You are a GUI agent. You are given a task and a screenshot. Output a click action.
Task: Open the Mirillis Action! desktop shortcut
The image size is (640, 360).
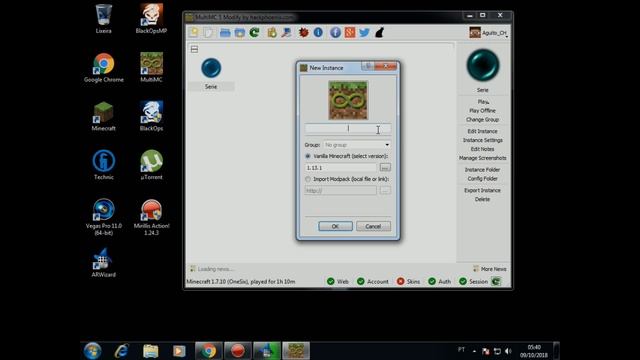[x=151, y=217]
